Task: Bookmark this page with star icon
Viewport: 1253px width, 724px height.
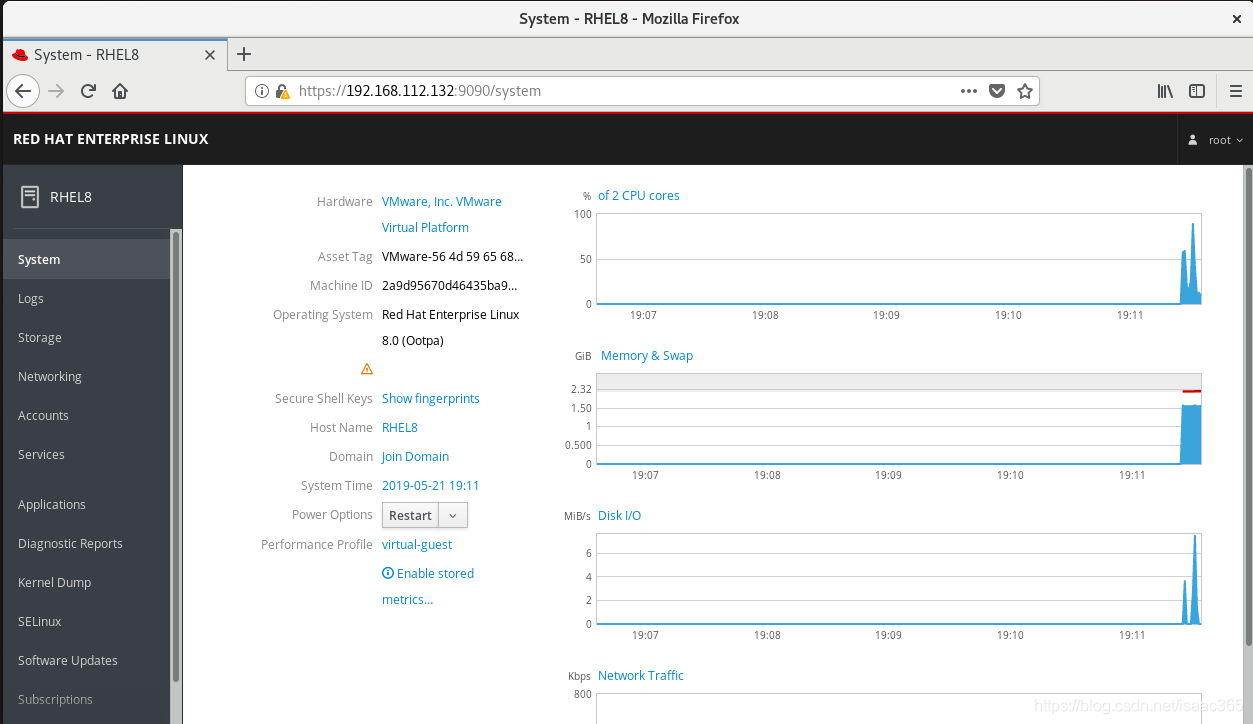Action: pos(1025,91)
